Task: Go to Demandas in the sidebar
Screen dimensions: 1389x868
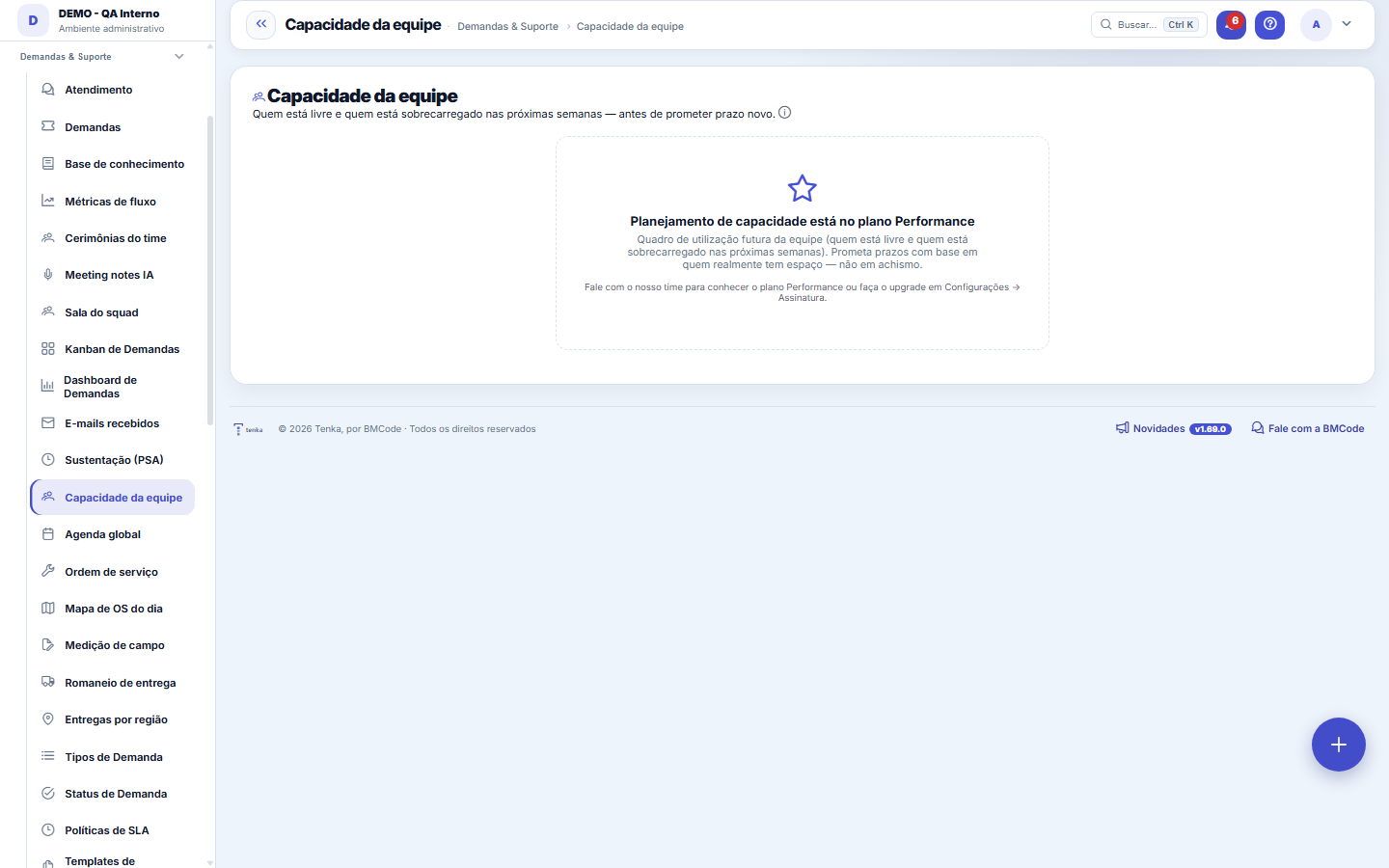Action: coord(112,127)
